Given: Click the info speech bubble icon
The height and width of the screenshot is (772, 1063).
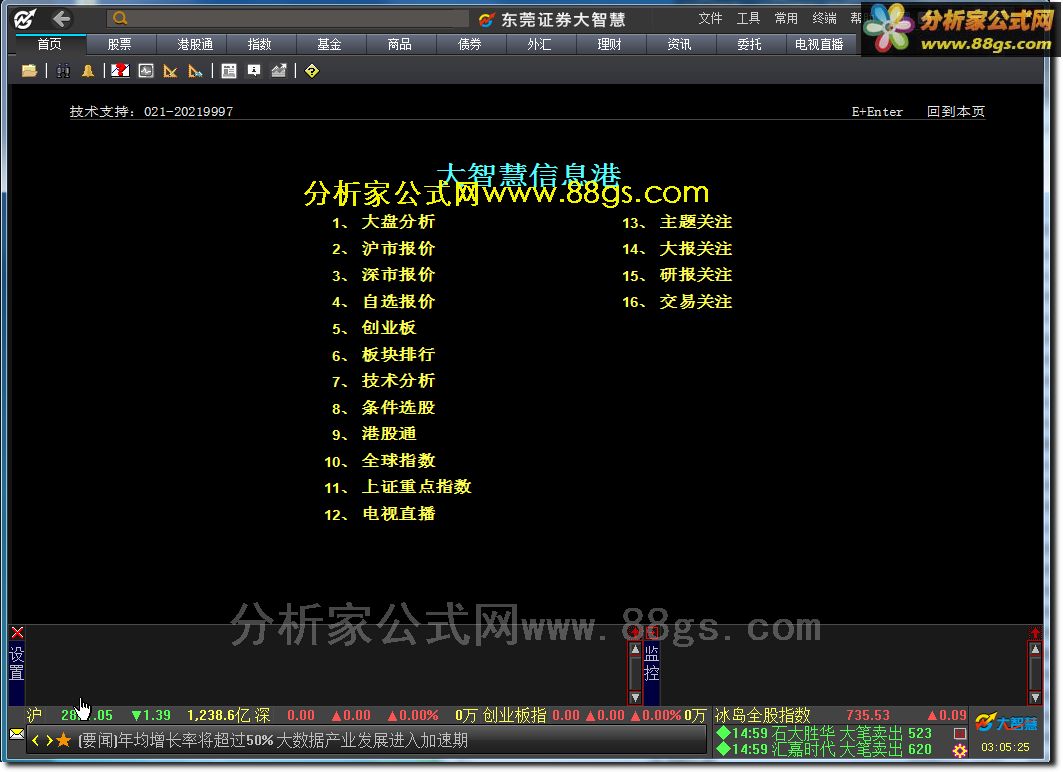Looking at the screenshot, I should [x=254, y=70].
